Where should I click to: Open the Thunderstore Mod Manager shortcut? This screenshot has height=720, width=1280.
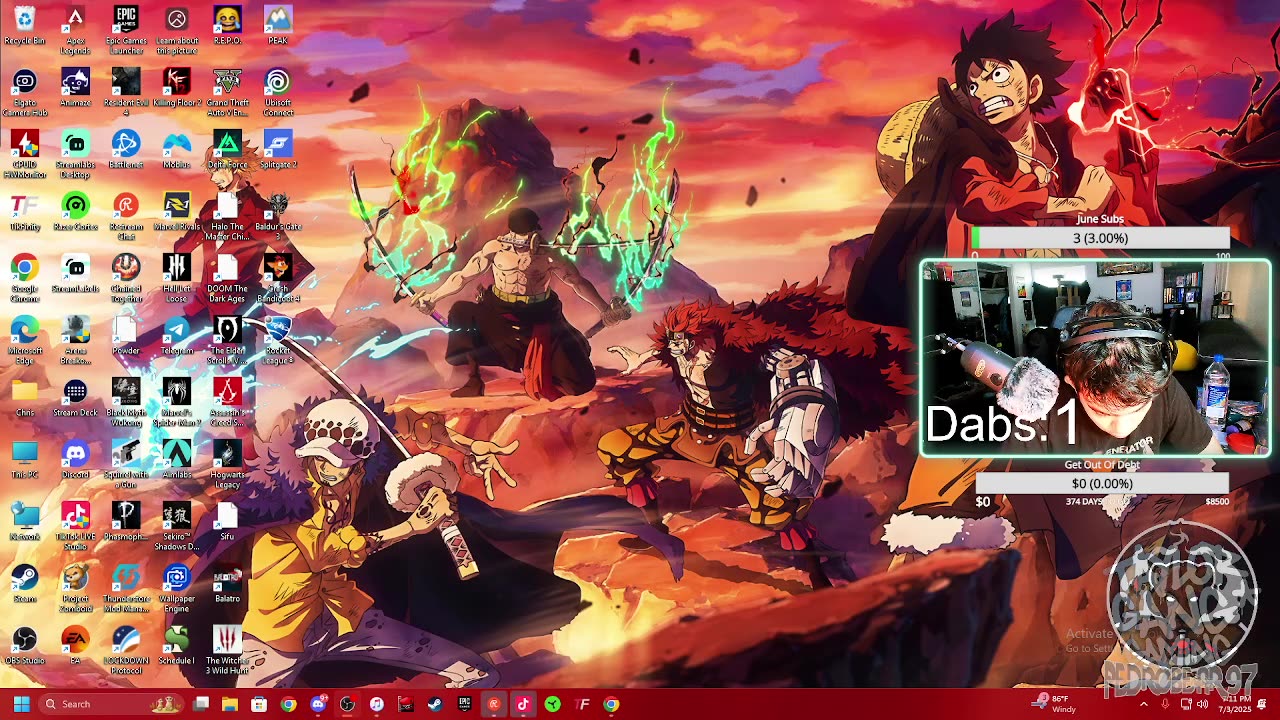pyautogui.click(x=126, y=588)
